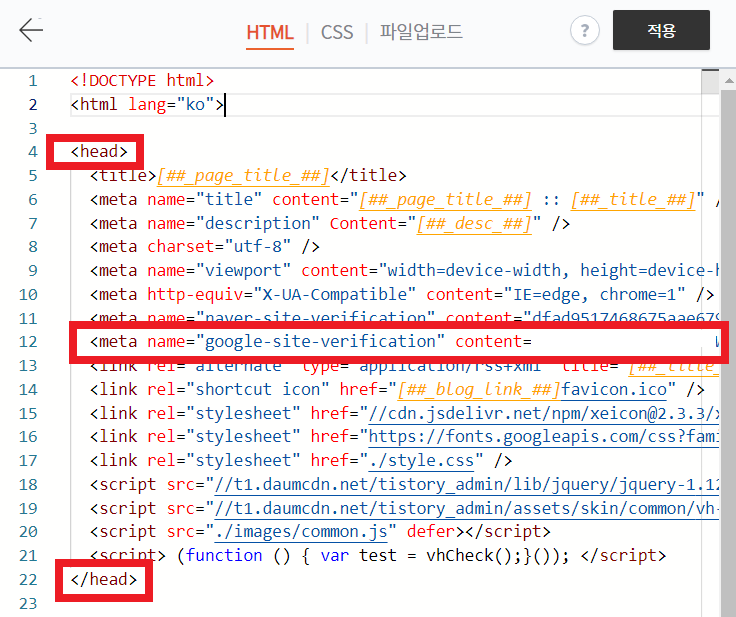Click the vhCheck function script line
Screen dimensions: 736x617
click(x=378, y=555)
